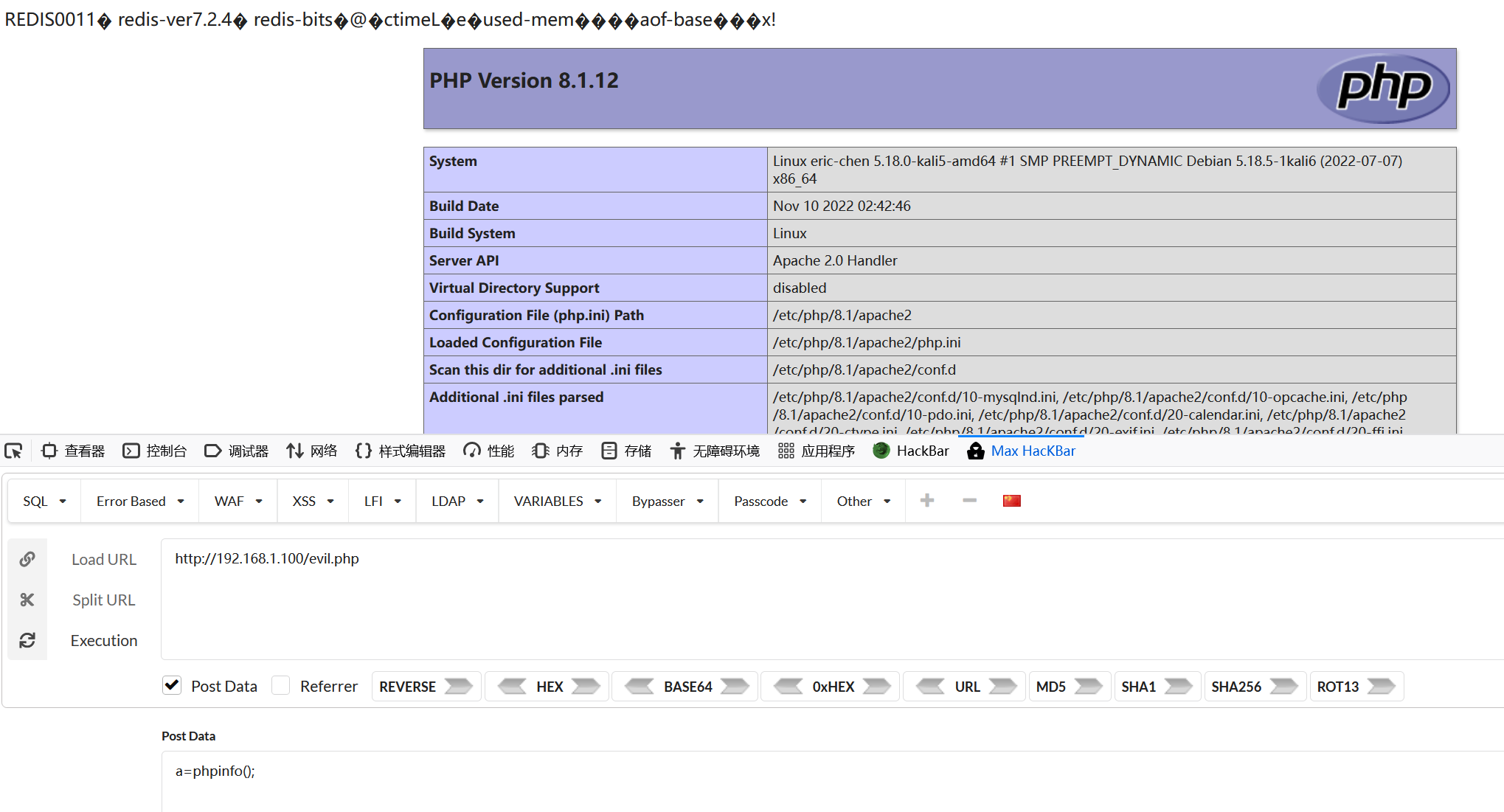Open the LFI dropdown

tap(382, 501)
